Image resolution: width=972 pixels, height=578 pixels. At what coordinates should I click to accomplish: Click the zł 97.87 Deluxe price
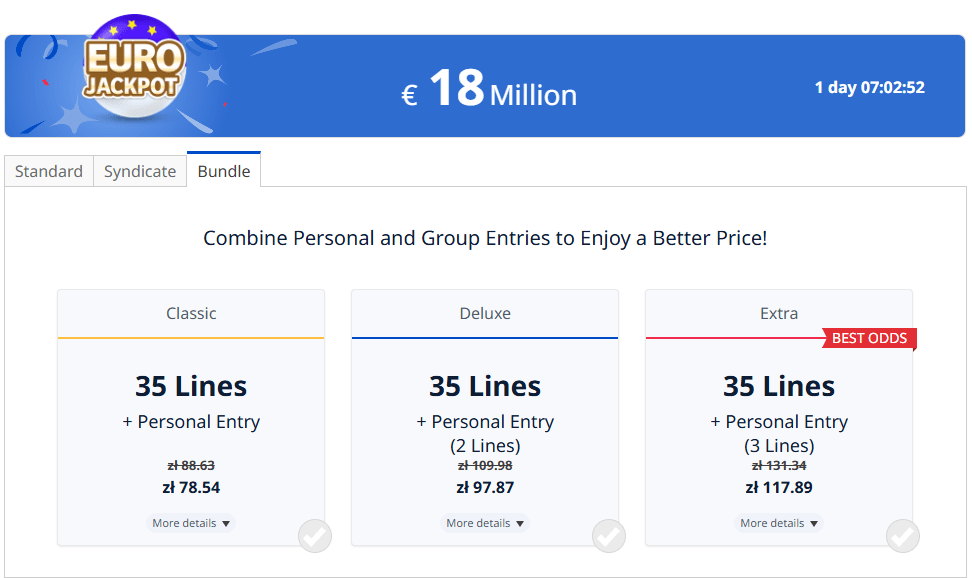click(484, 488)
